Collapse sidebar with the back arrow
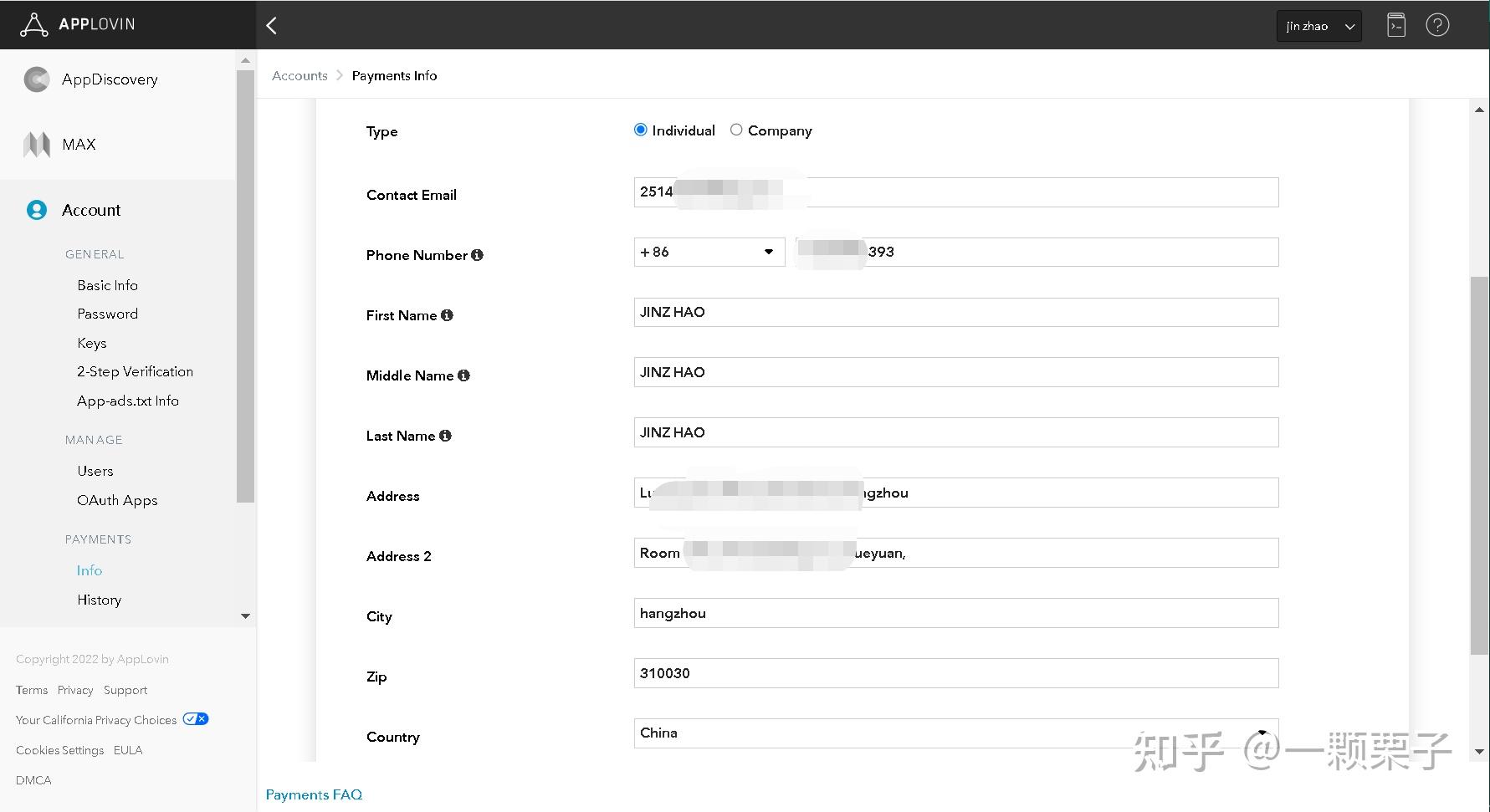The image size is (1490, 812). pyautogui.click(x=271, y=26)
